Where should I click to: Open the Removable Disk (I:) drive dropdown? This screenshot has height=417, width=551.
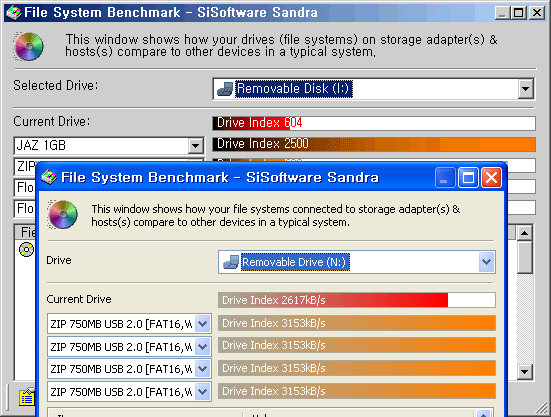(x=525, y=89)
